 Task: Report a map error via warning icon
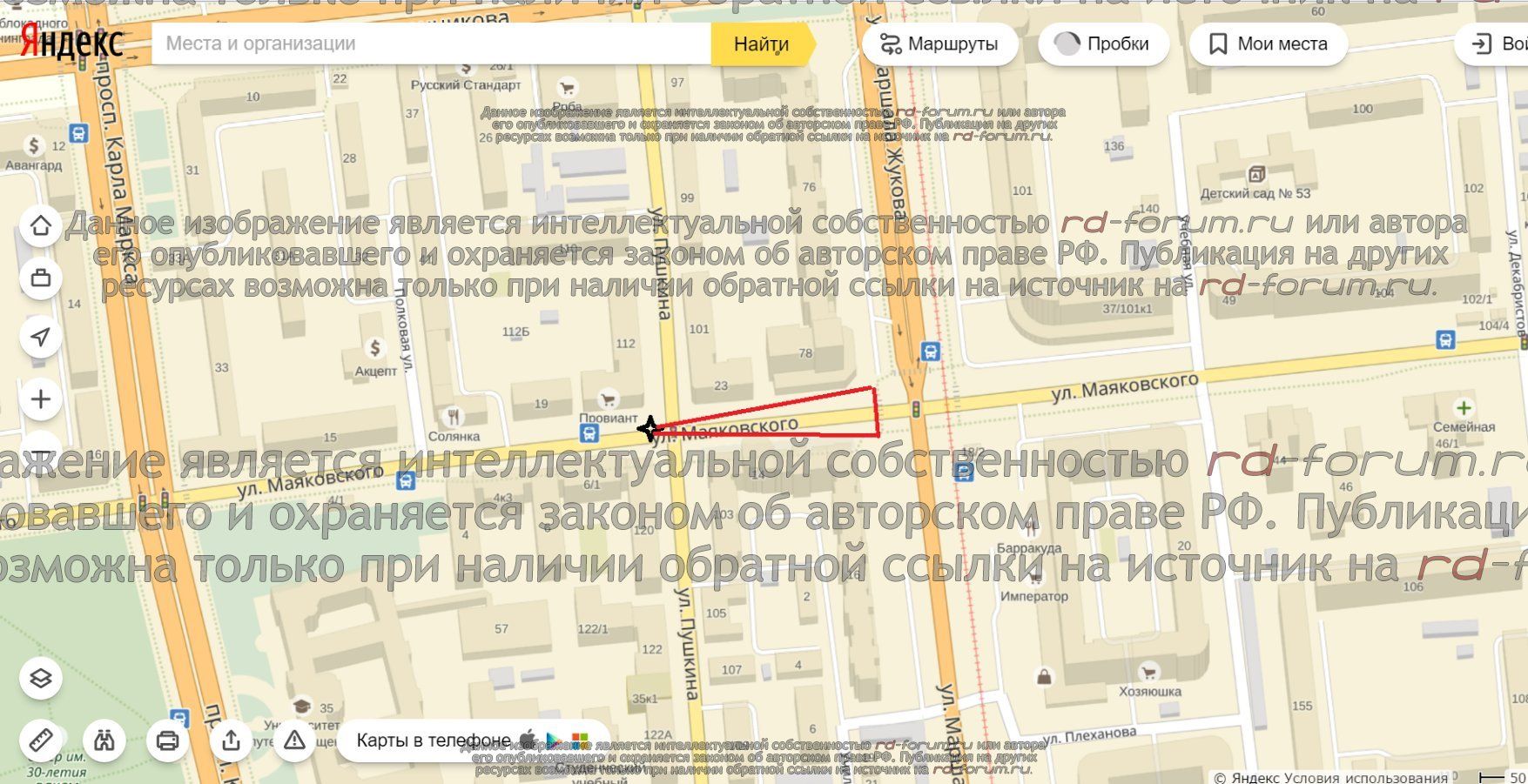tap(294, 740)
